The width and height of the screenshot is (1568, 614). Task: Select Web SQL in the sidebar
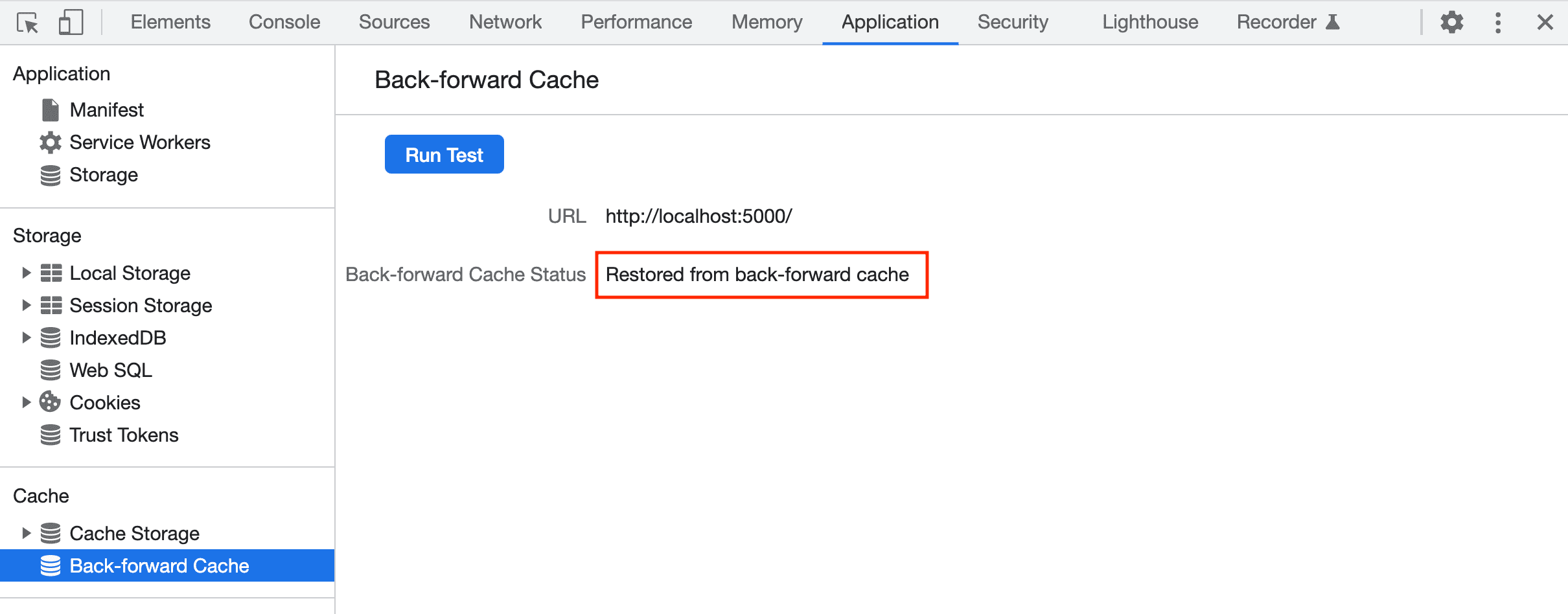coord(110,369)
